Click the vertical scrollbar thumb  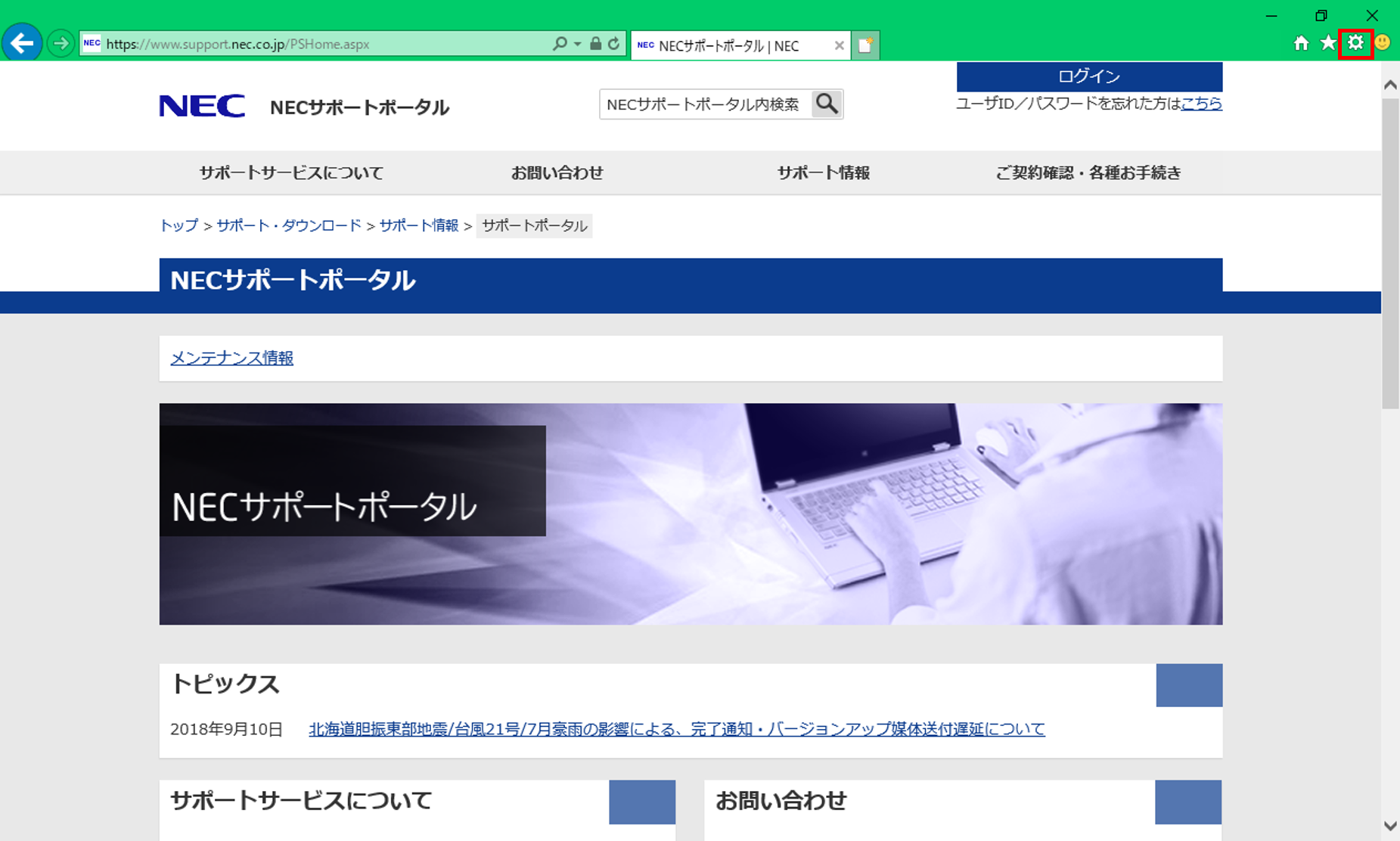(1390, 253)
